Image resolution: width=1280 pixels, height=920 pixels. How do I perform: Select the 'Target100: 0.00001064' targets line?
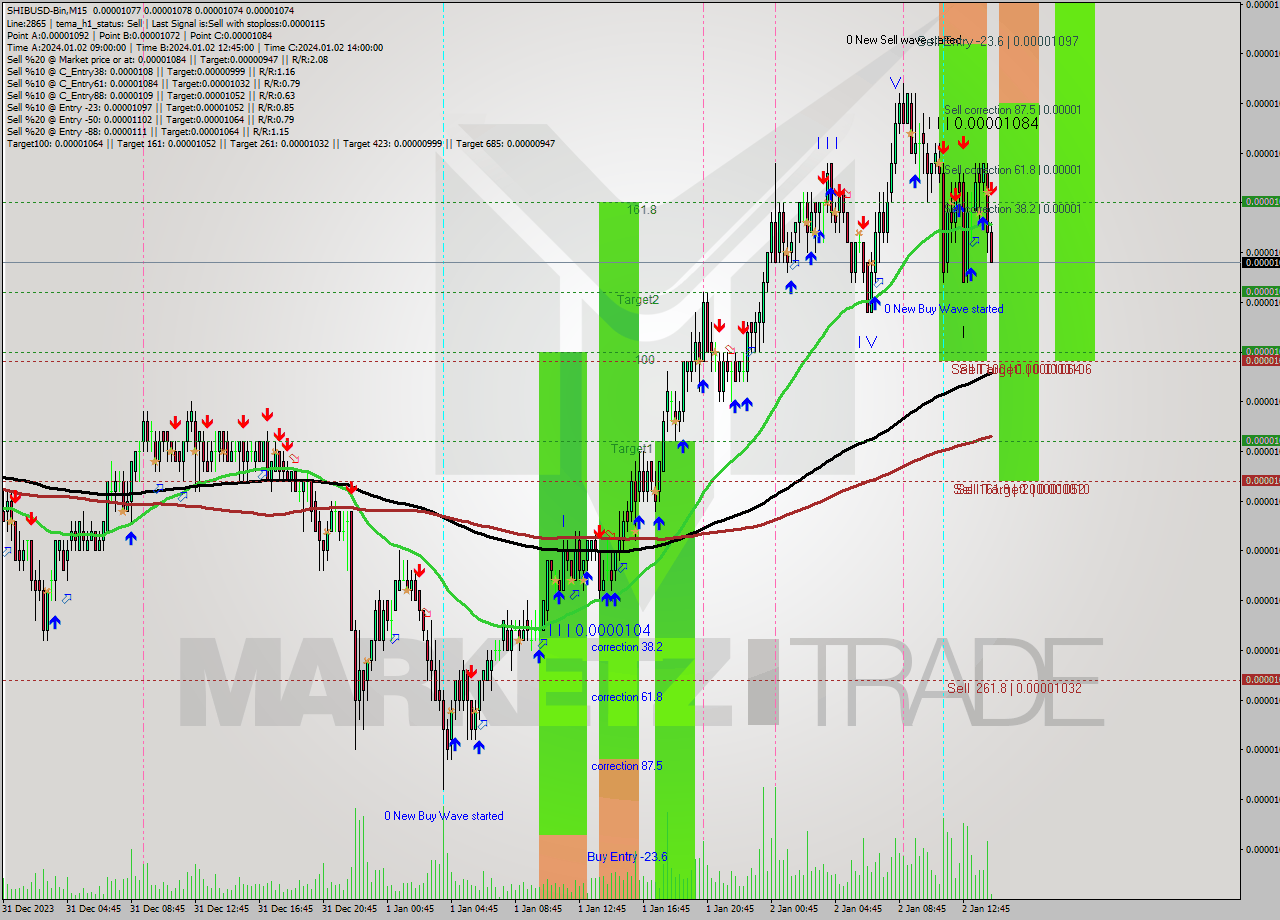(x=280, y=143)
